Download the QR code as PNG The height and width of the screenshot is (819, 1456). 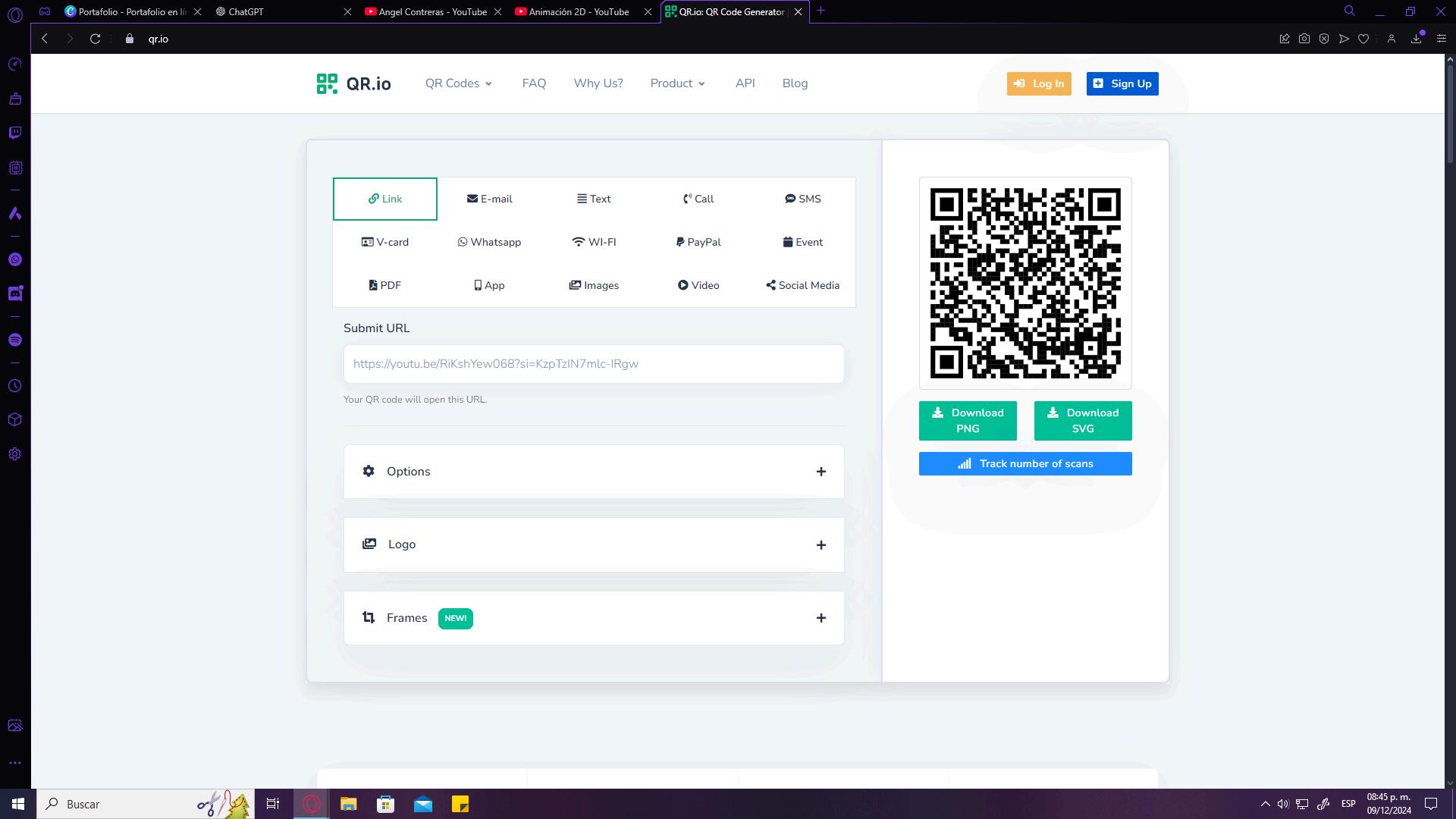coord(968,421)
